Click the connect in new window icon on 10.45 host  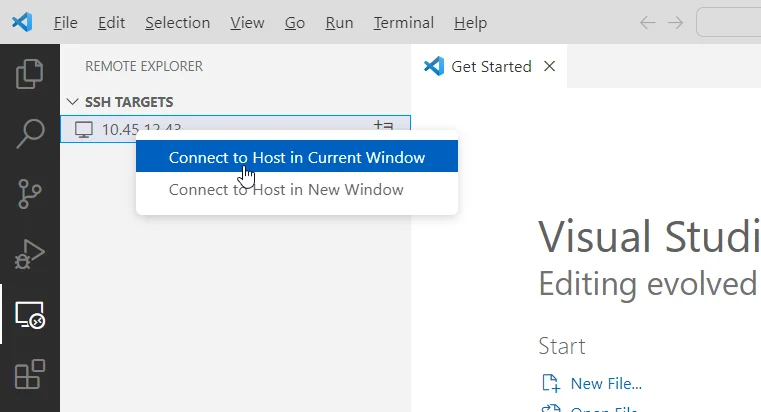383,125
